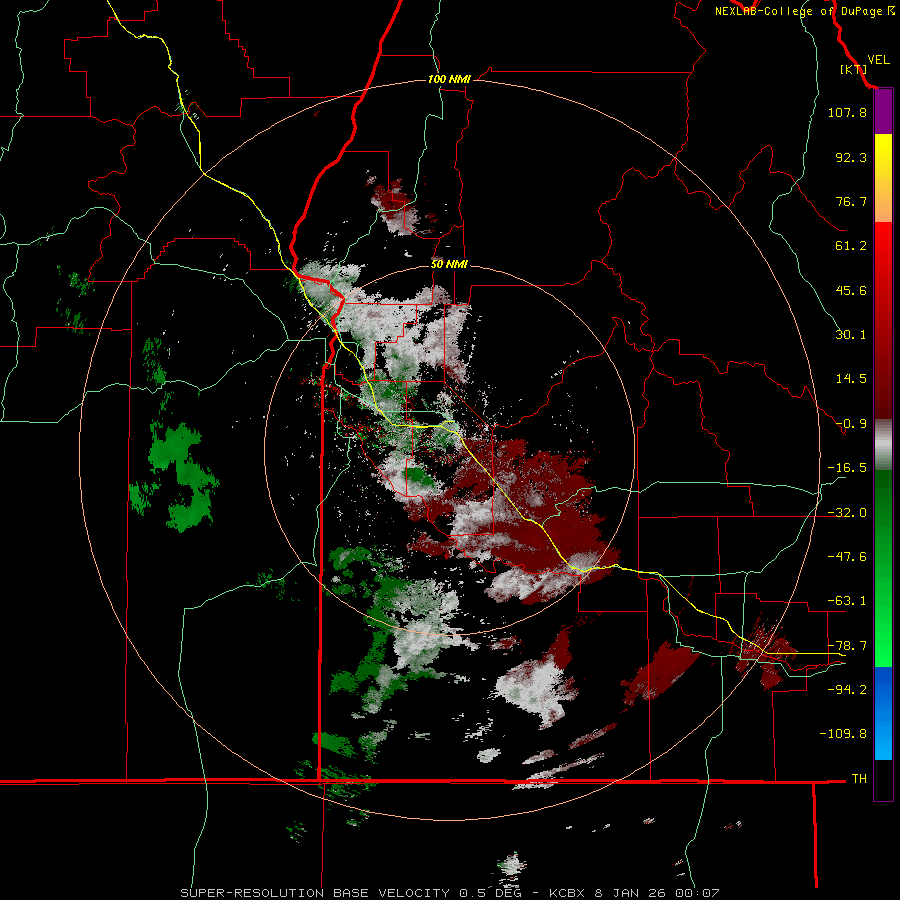900x900 pixels.
Task: Select the 14.5 legend value
Action: coord(851,379)
